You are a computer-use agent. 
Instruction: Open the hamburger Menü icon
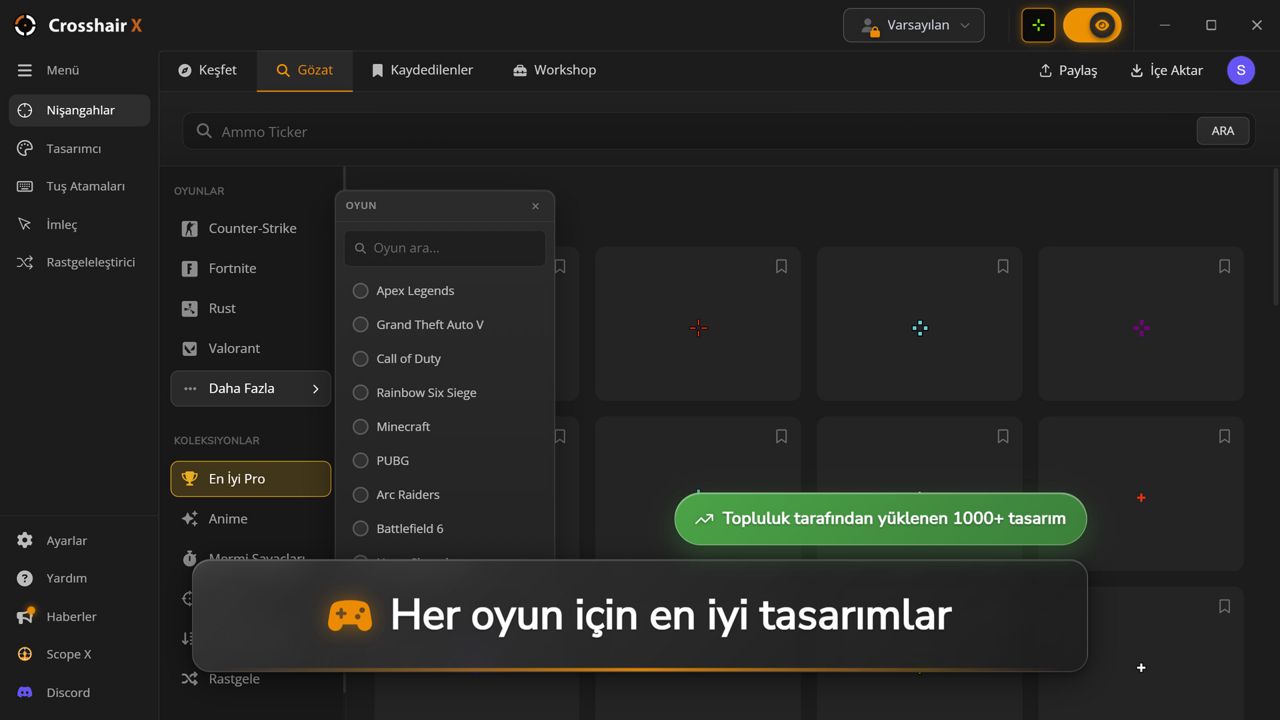tap(25, 70)
